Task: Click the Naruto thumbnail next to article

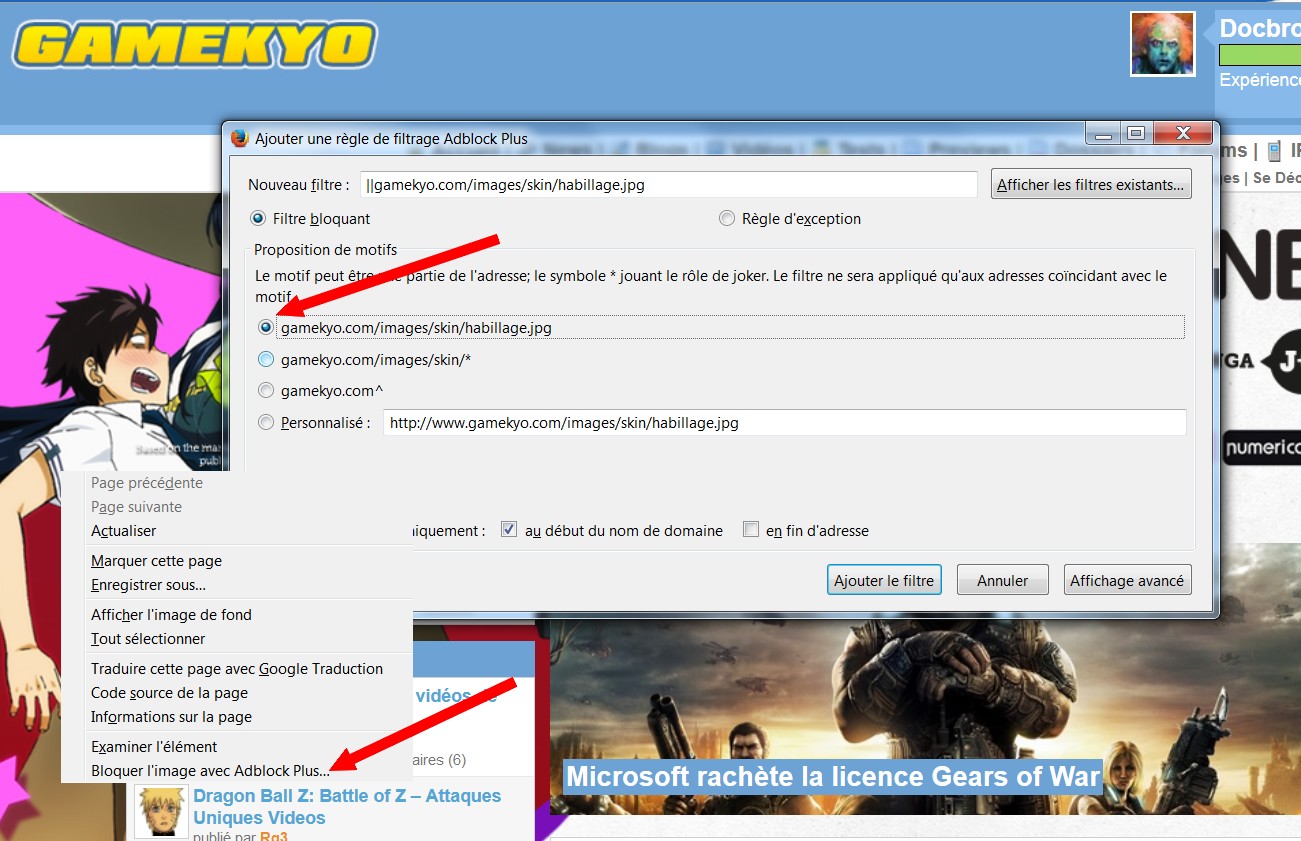Action: (160, 811)
